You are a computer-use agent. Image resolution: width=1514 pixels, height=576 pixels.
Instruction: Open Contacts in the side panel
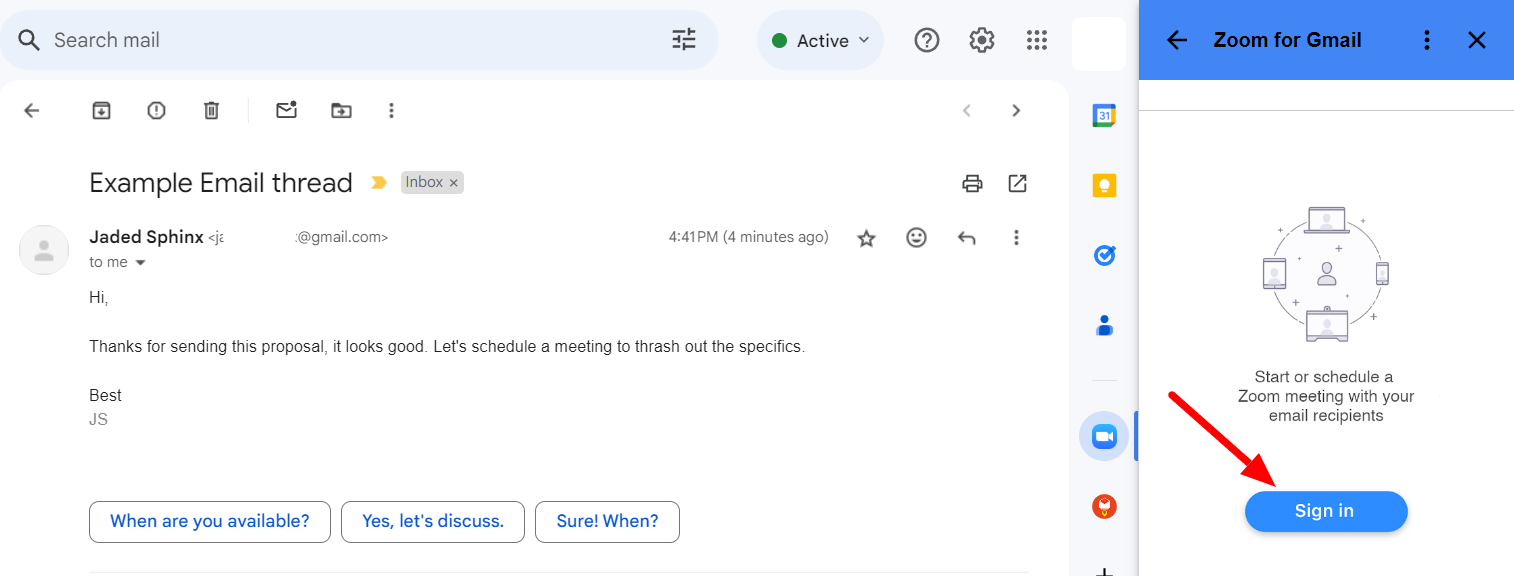click(1104, 326)
